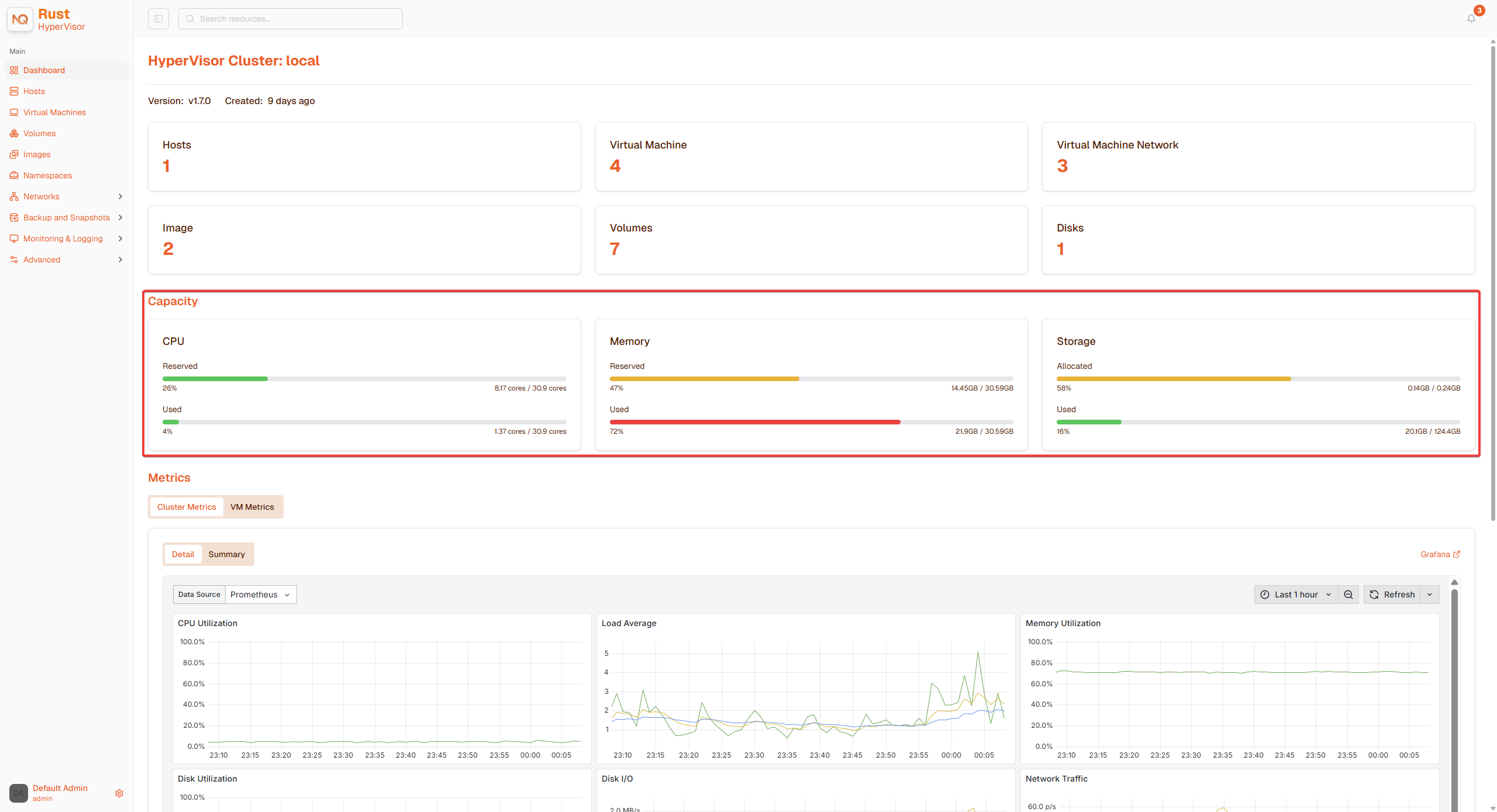Open Volumes page in sidebar
Image resolution: width=1497 pixels, height=812 pixels.
(67, 133)
